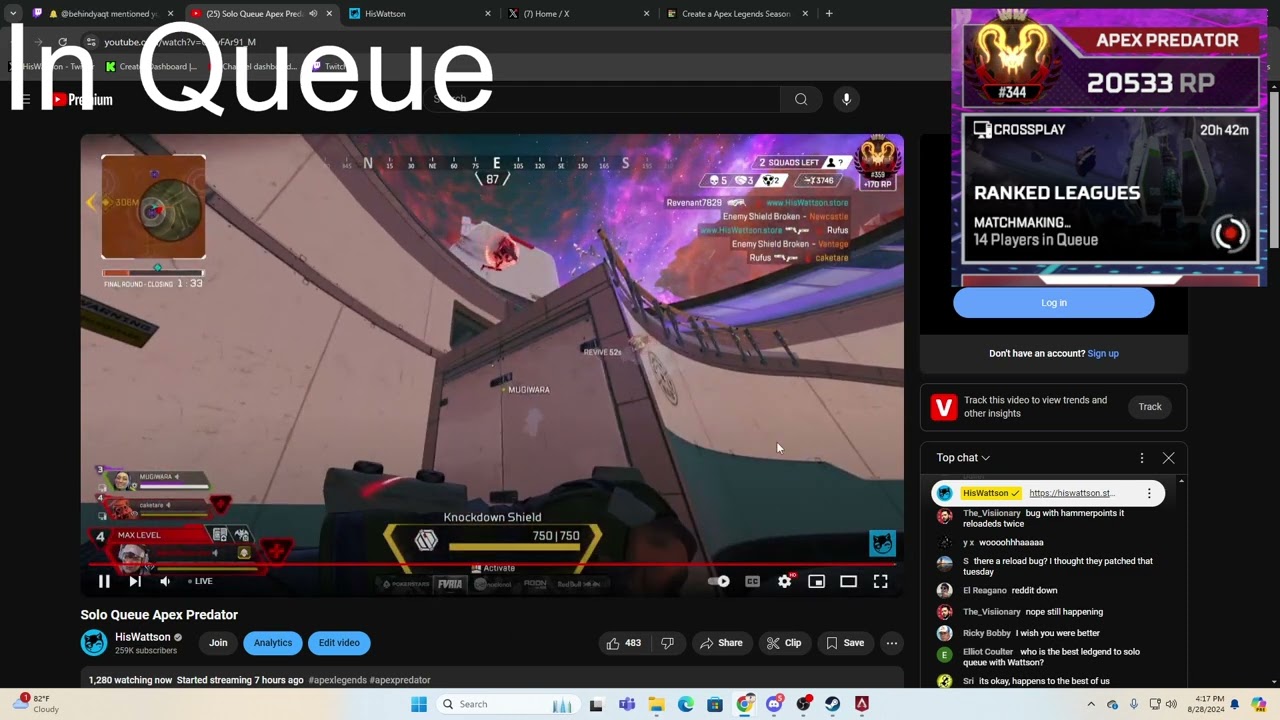This screenshot has width=1280, height=720.
Task: Open Discord from the taskbar
Action: click(x=774, y=704)
